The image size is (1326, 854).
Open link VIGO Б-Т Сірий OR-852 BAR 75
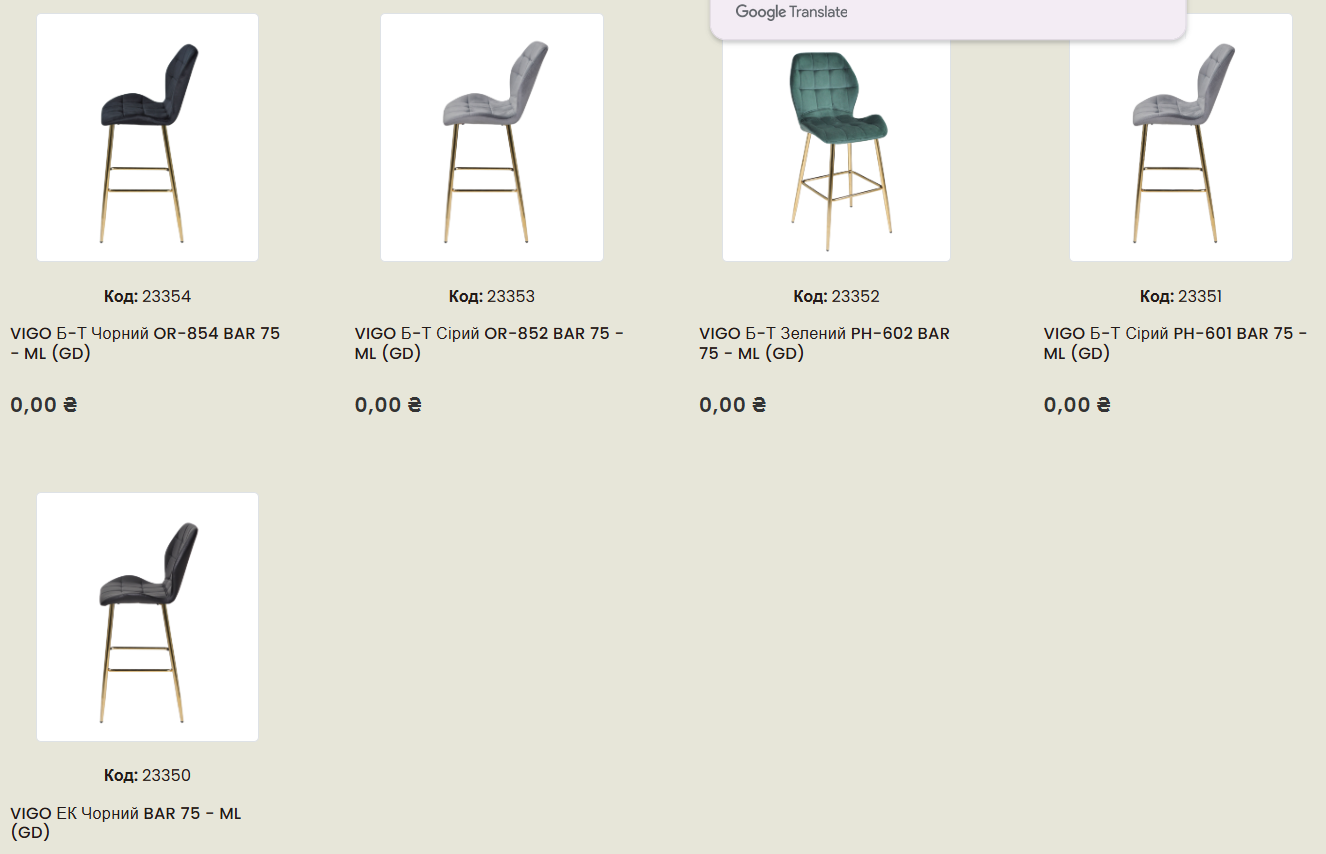point(489,343)
